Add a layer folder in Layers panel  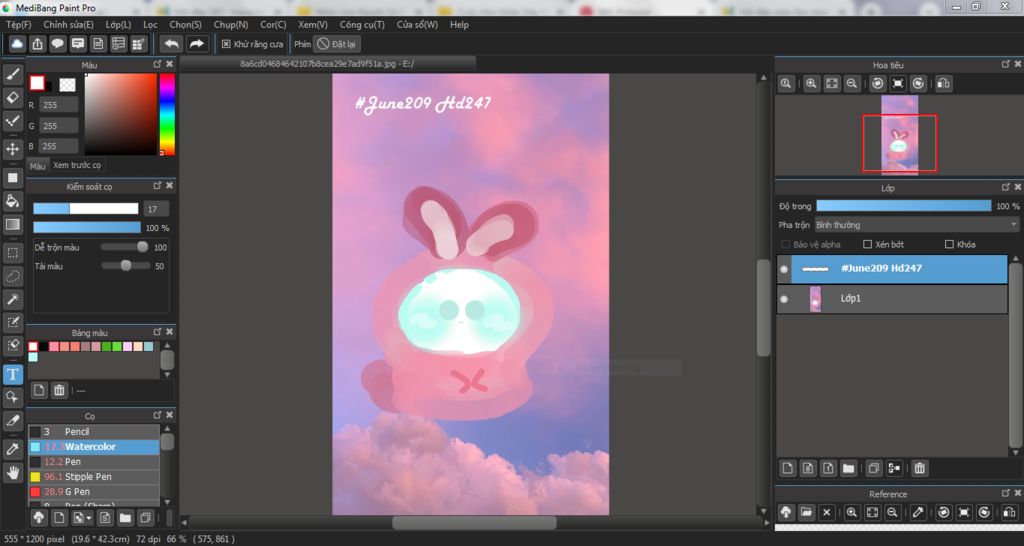(848, 468)
